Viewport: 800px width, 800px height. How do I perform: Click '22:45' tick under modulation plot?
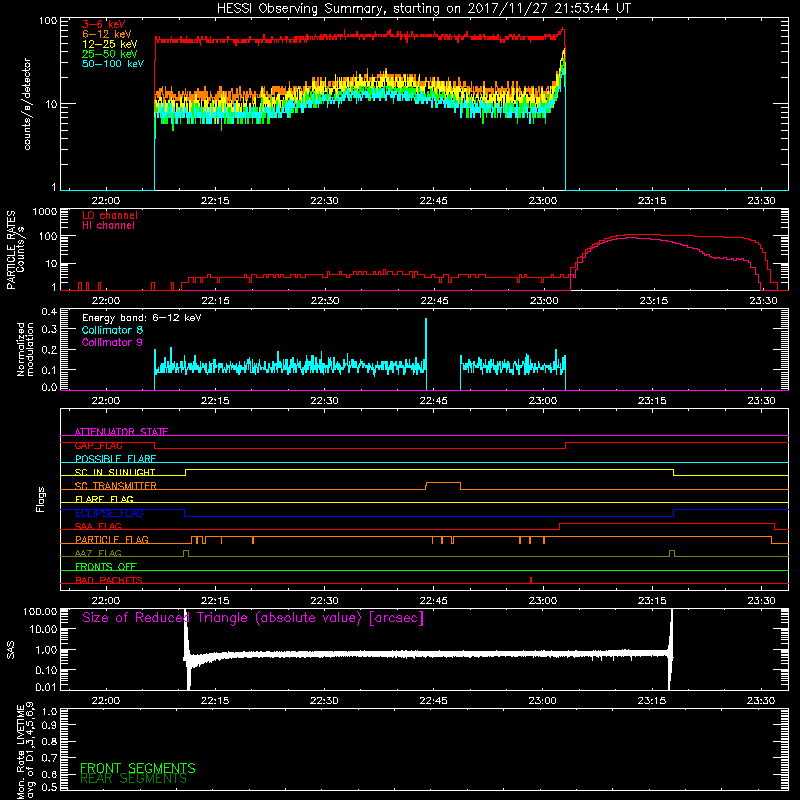tap(434, 401)
